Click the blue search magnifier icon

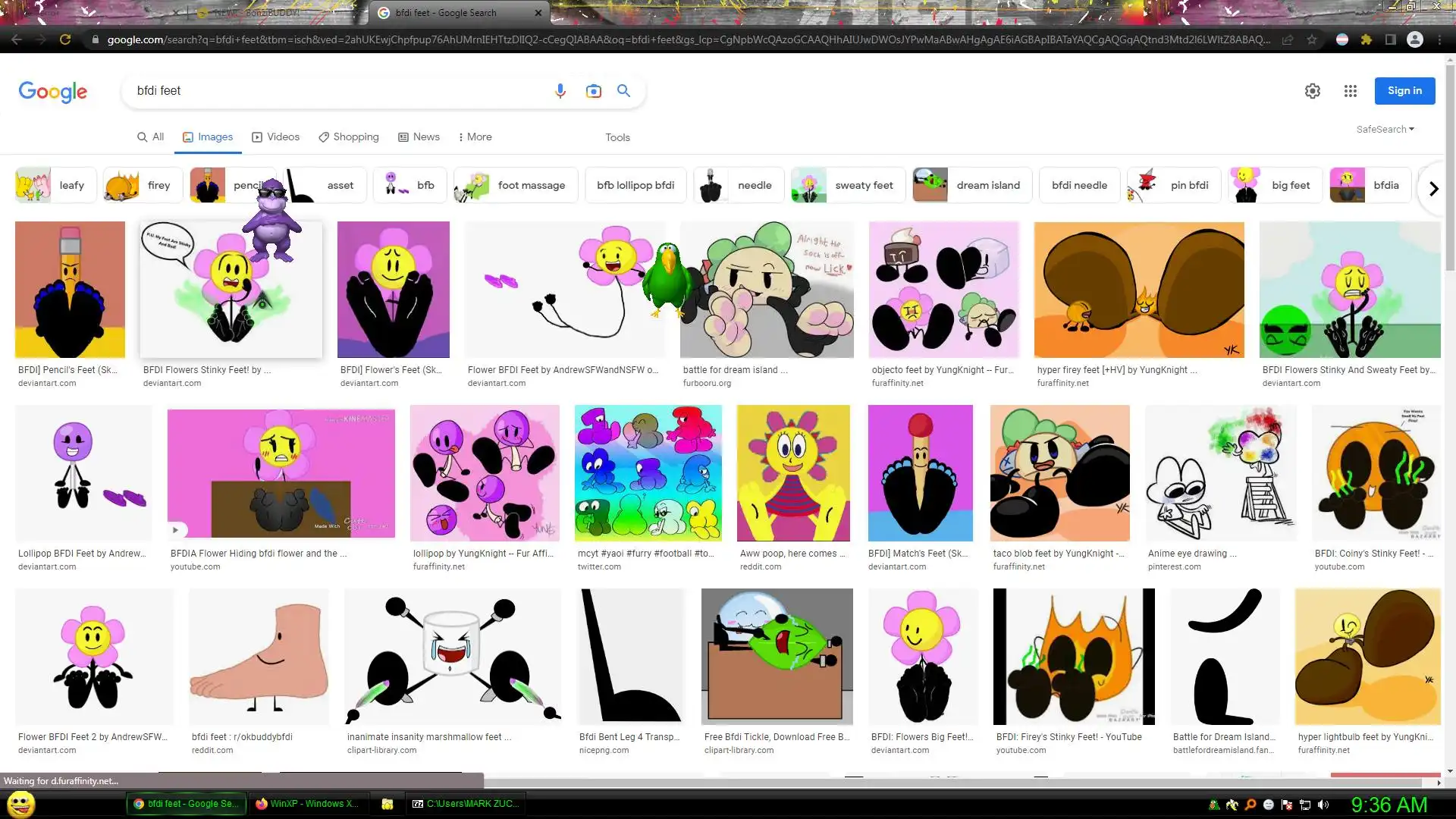623,91
